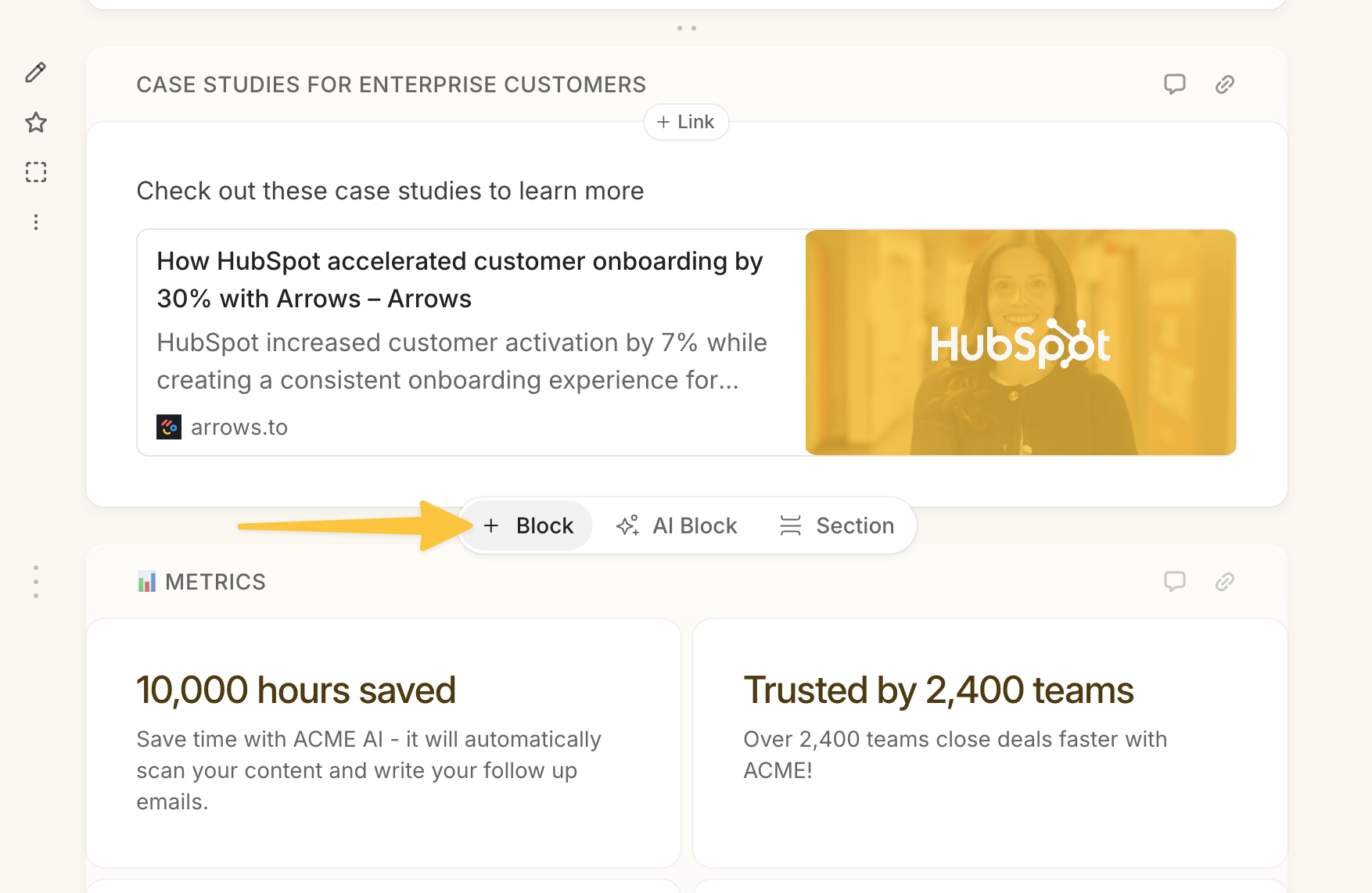The image size is (1372, 893).
Task: Click the Case Studies section heading
Action: tap(391, 84)
